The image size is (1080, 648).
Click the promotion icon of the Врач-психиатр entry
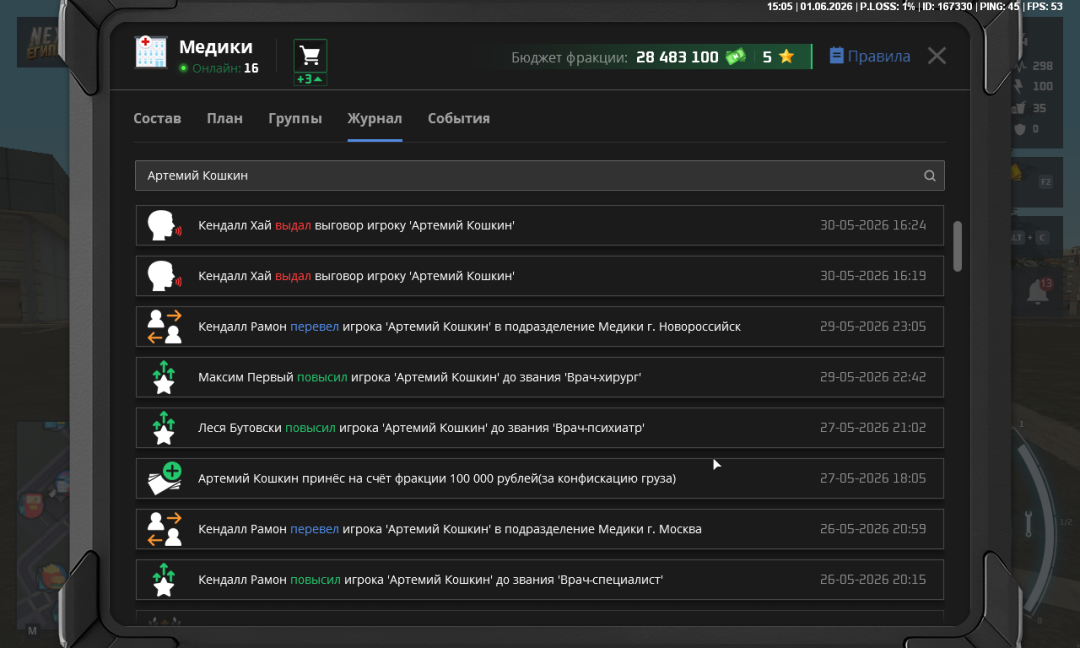(x=164, y=428)
